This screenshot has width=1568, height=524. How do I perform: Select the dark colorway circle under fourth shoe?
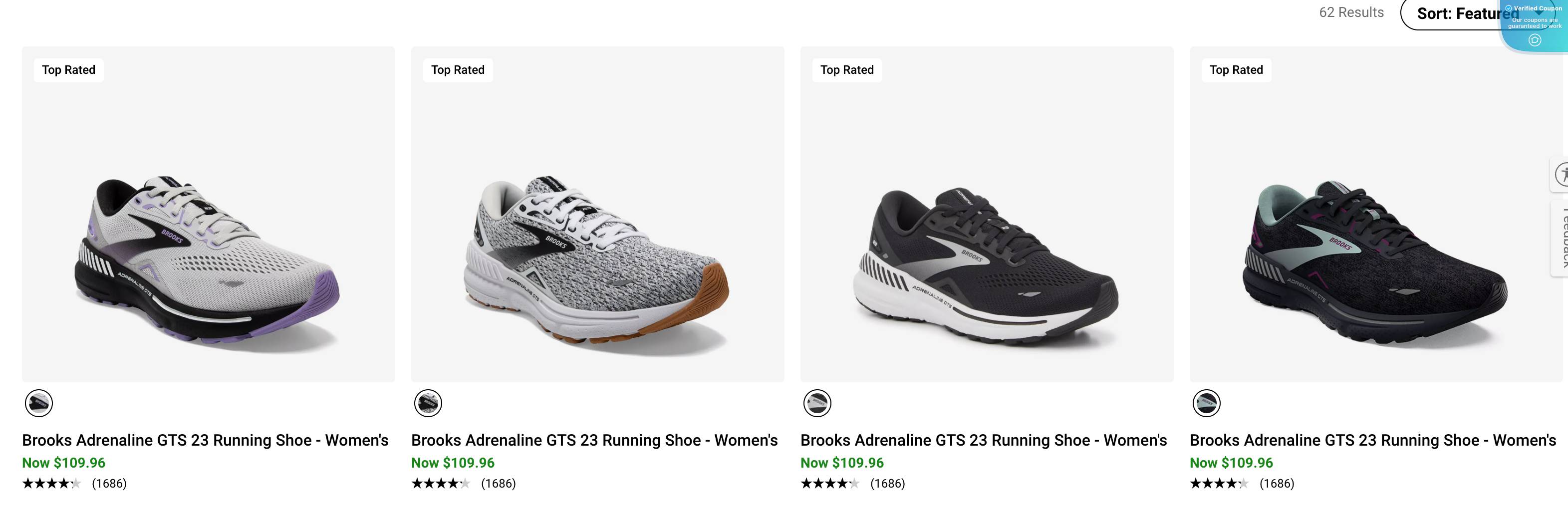(x=1208, y=403)
